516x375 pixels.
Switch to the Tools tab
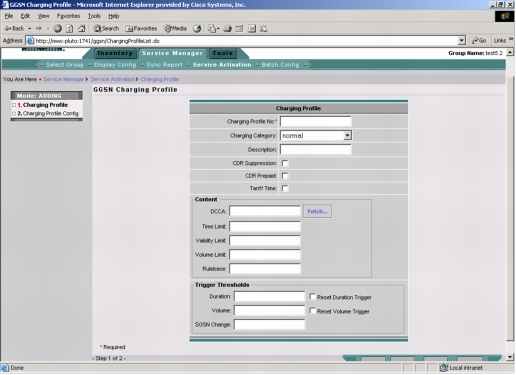click(223, 53)
